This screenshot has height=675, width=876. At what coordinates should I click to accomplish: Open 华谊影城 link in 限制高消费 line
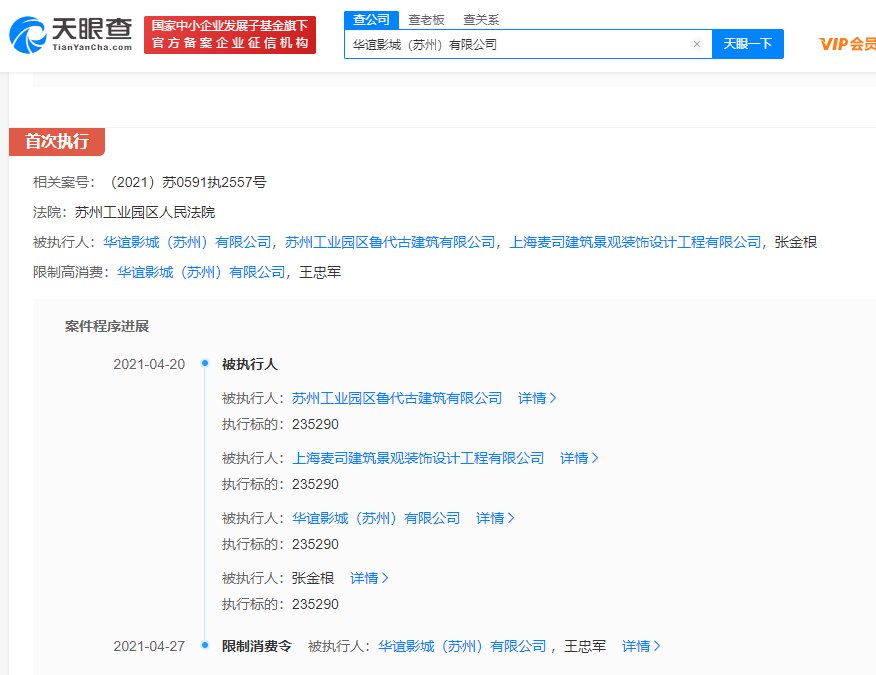click(x=201, y=273)
